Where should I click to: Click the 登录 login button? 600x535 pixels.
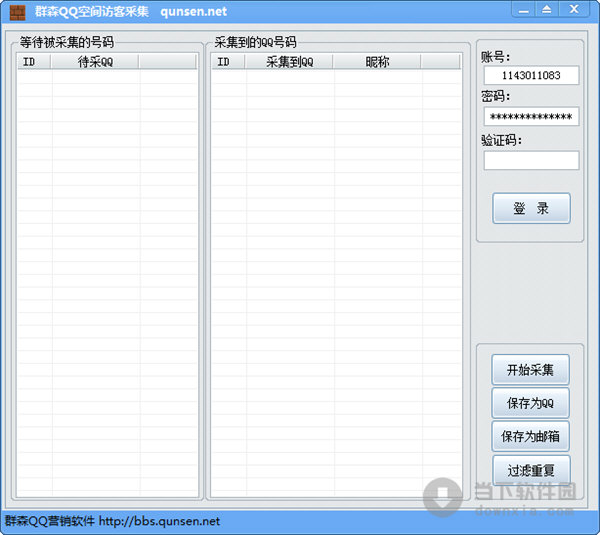point(531,208)
